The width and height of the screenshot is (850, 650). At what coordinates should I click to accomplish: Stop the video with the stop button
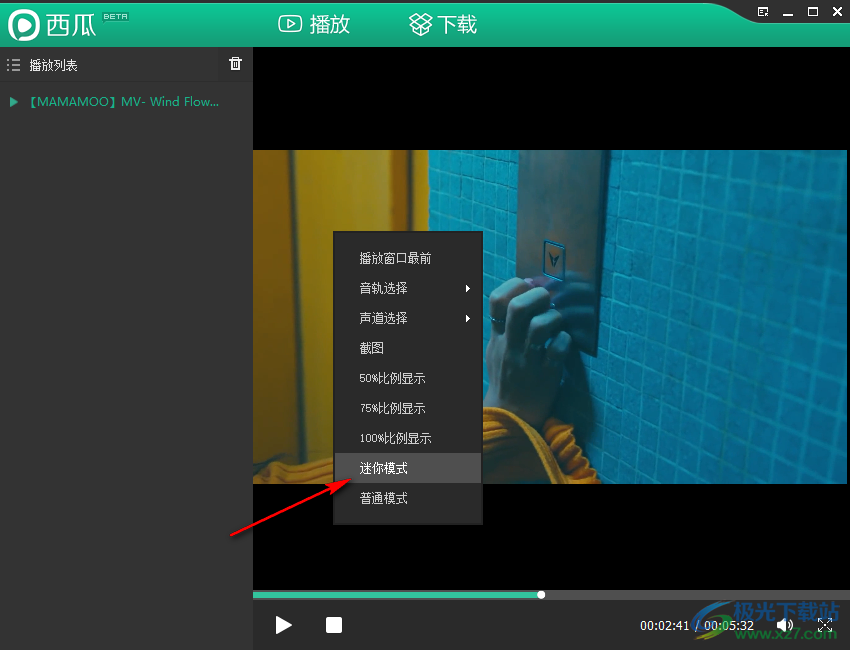pyautogui.click(x=334, y=625)
